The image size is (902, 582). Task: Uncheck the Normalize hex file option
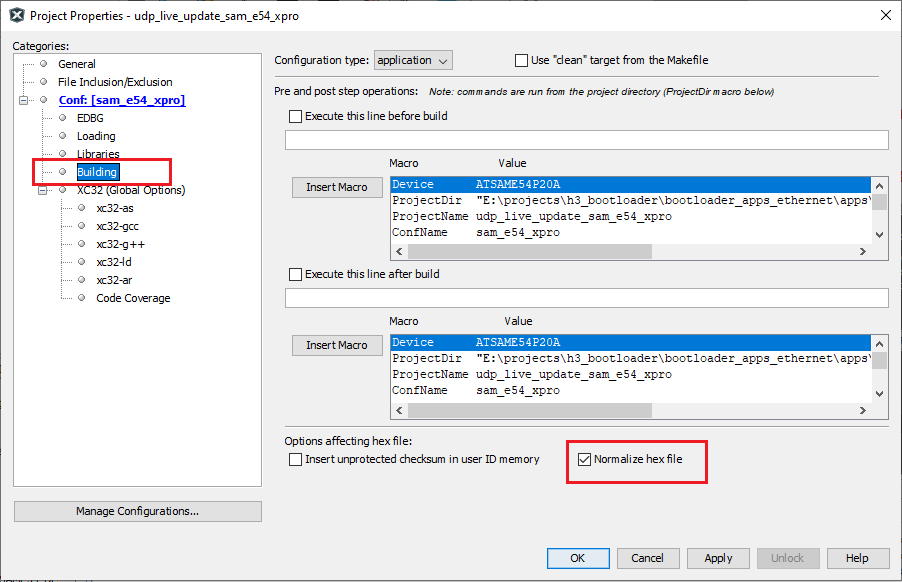[585, 460]
